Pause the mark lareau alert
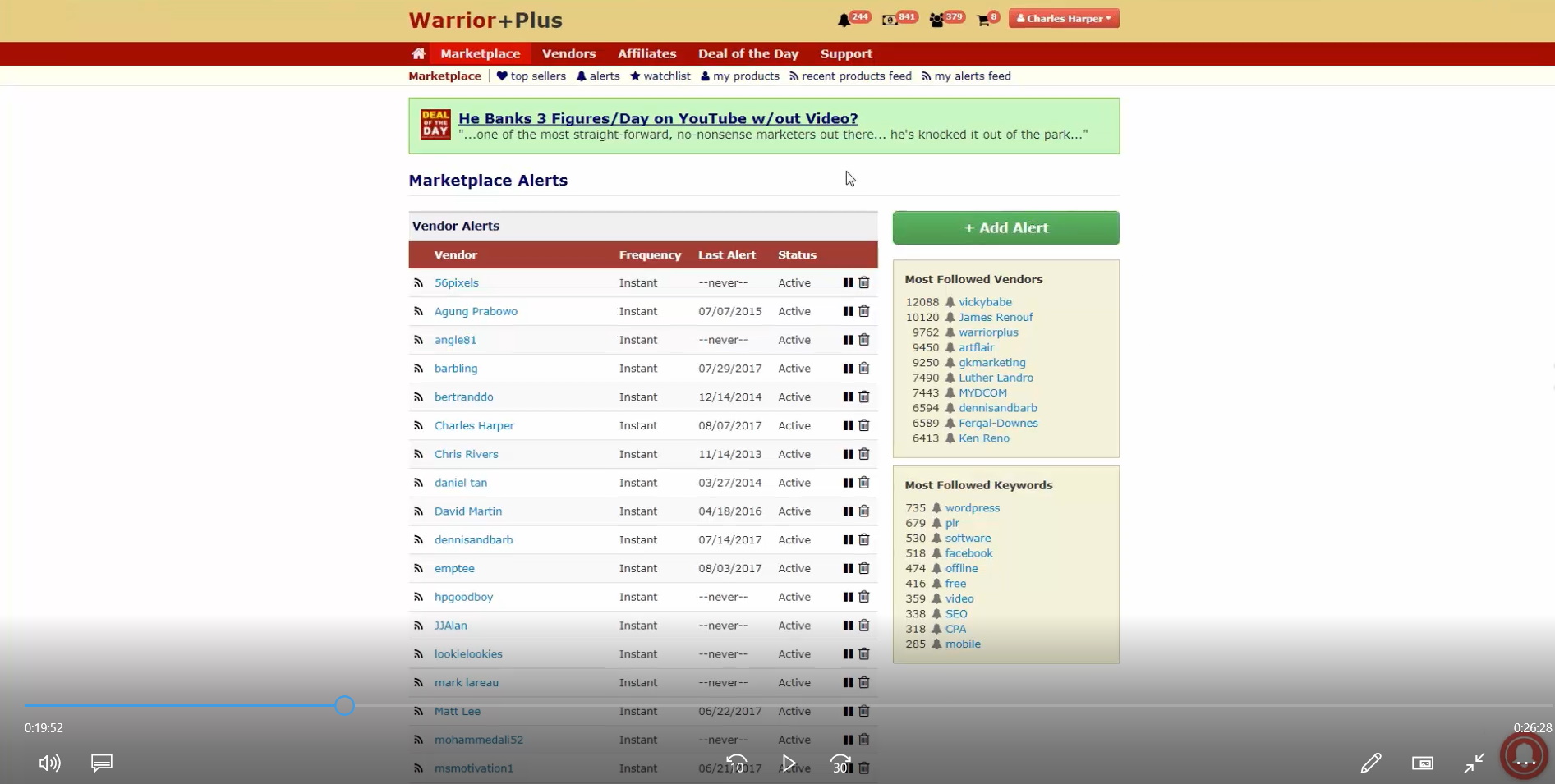Screen dimensions: 1555x784 (x=848, y=682)
